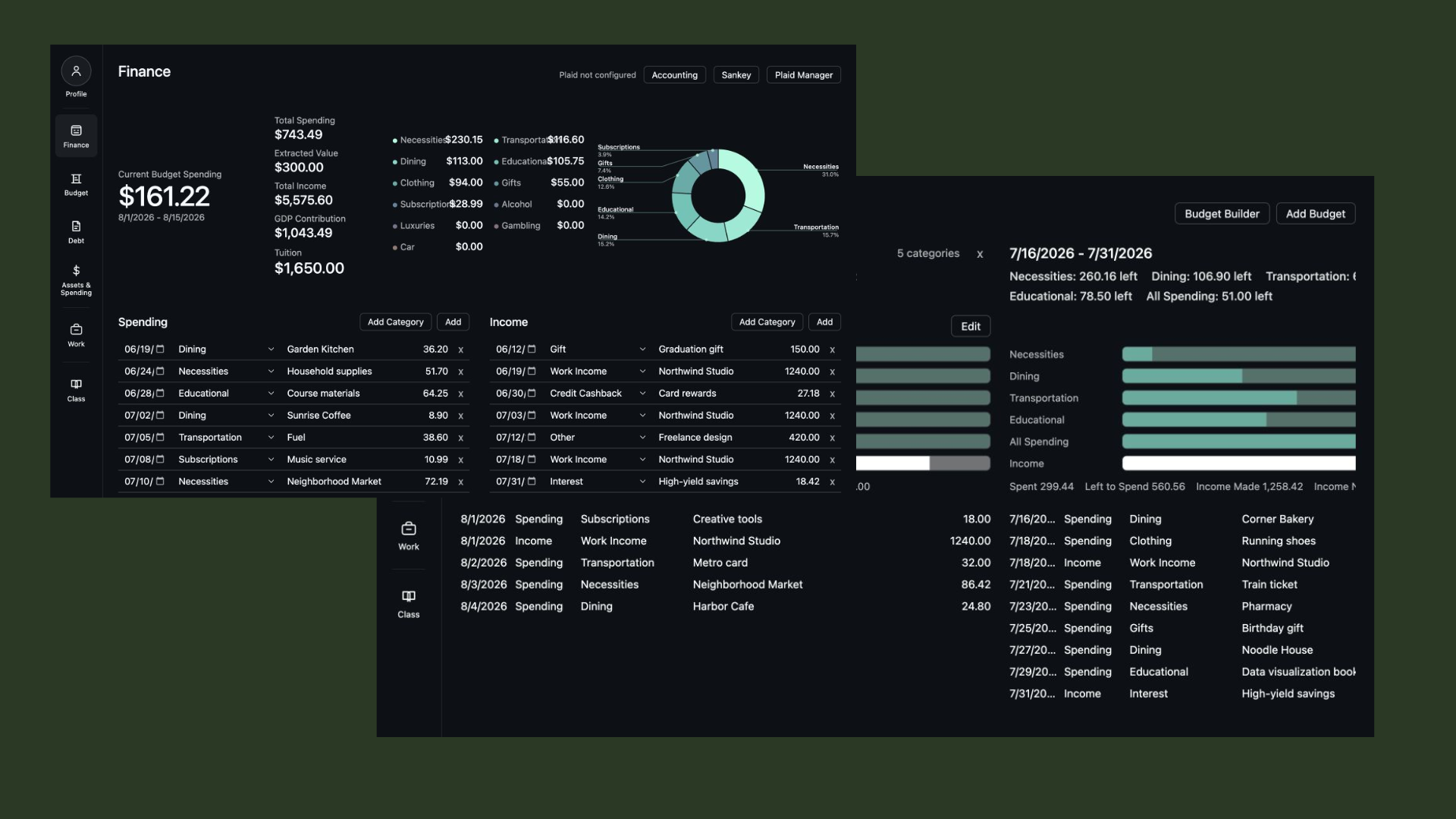Expand category dropdown for Music service row
This screenshot has height=819, width=1456.
[x=271, y=459]
